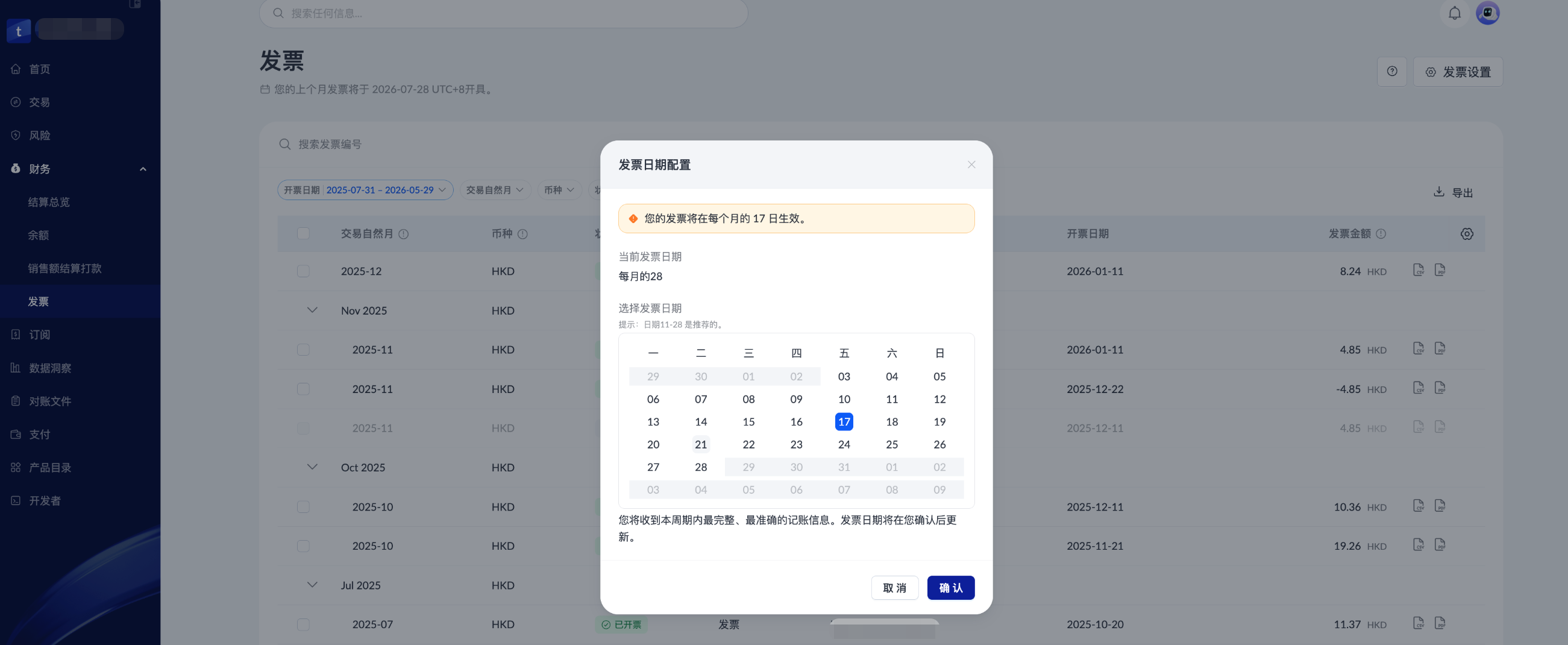Click the 取消 button in the dialog
The width and height of the screenshot is (1568, 645).
[894, 588]
